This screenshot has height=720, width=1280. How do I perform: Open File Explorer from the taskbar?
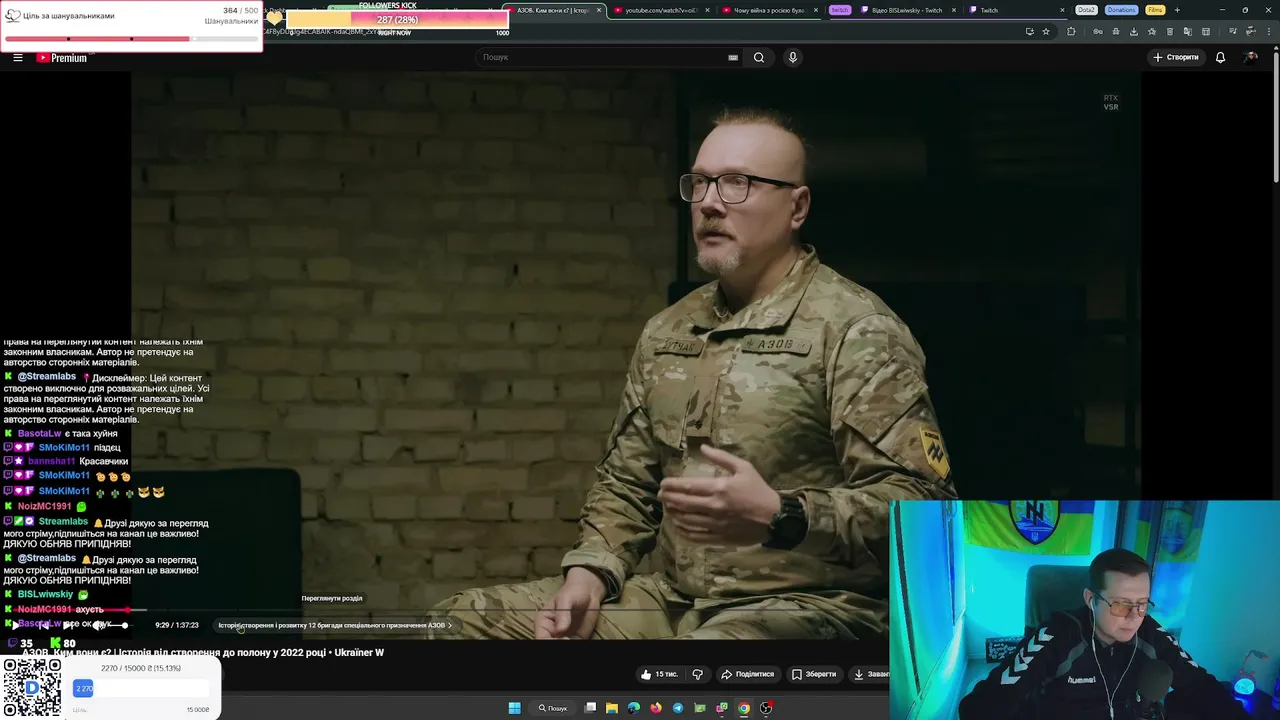pyautogui.click(x=611, y=708)
